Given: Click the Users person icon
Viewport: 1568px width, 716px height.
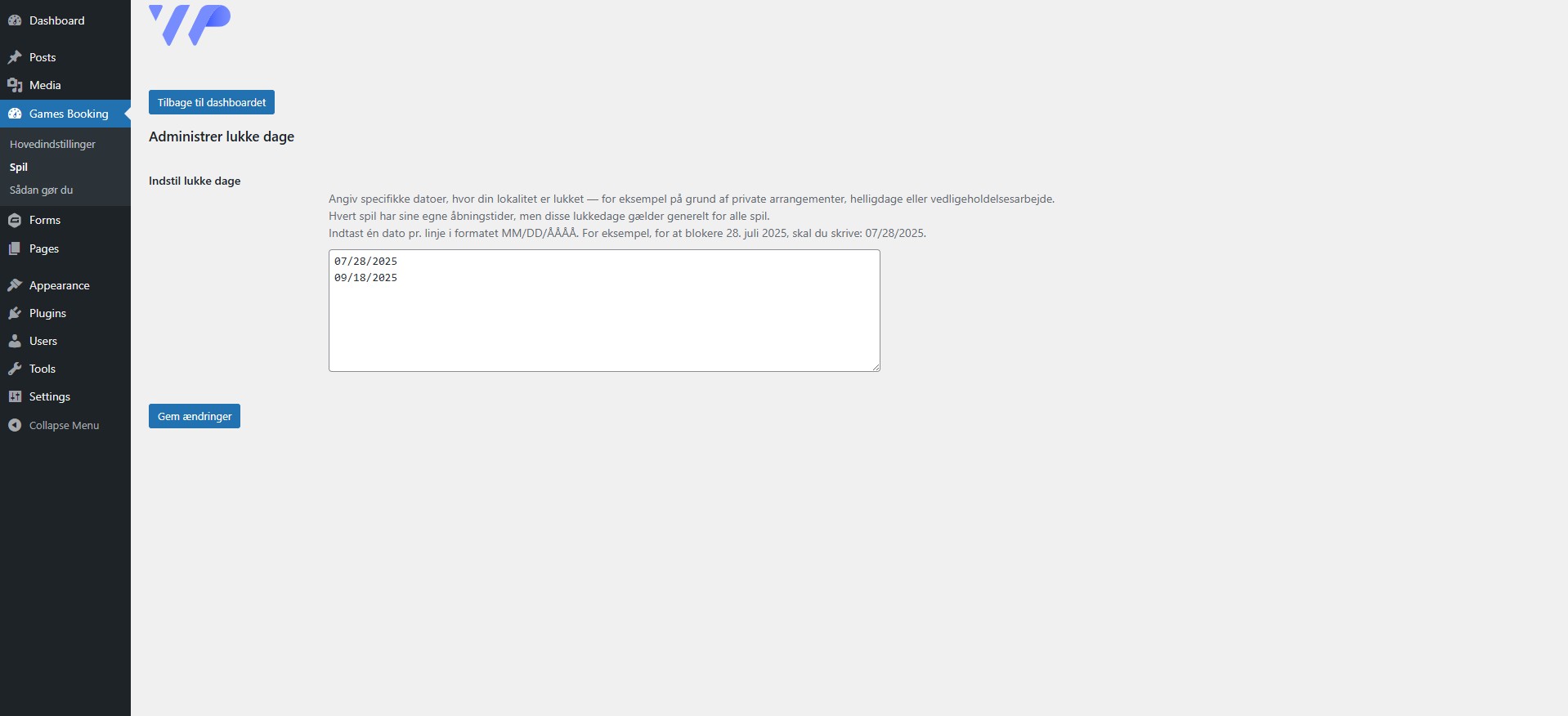Looking at the screenshot, I should (x=15, y=341).
